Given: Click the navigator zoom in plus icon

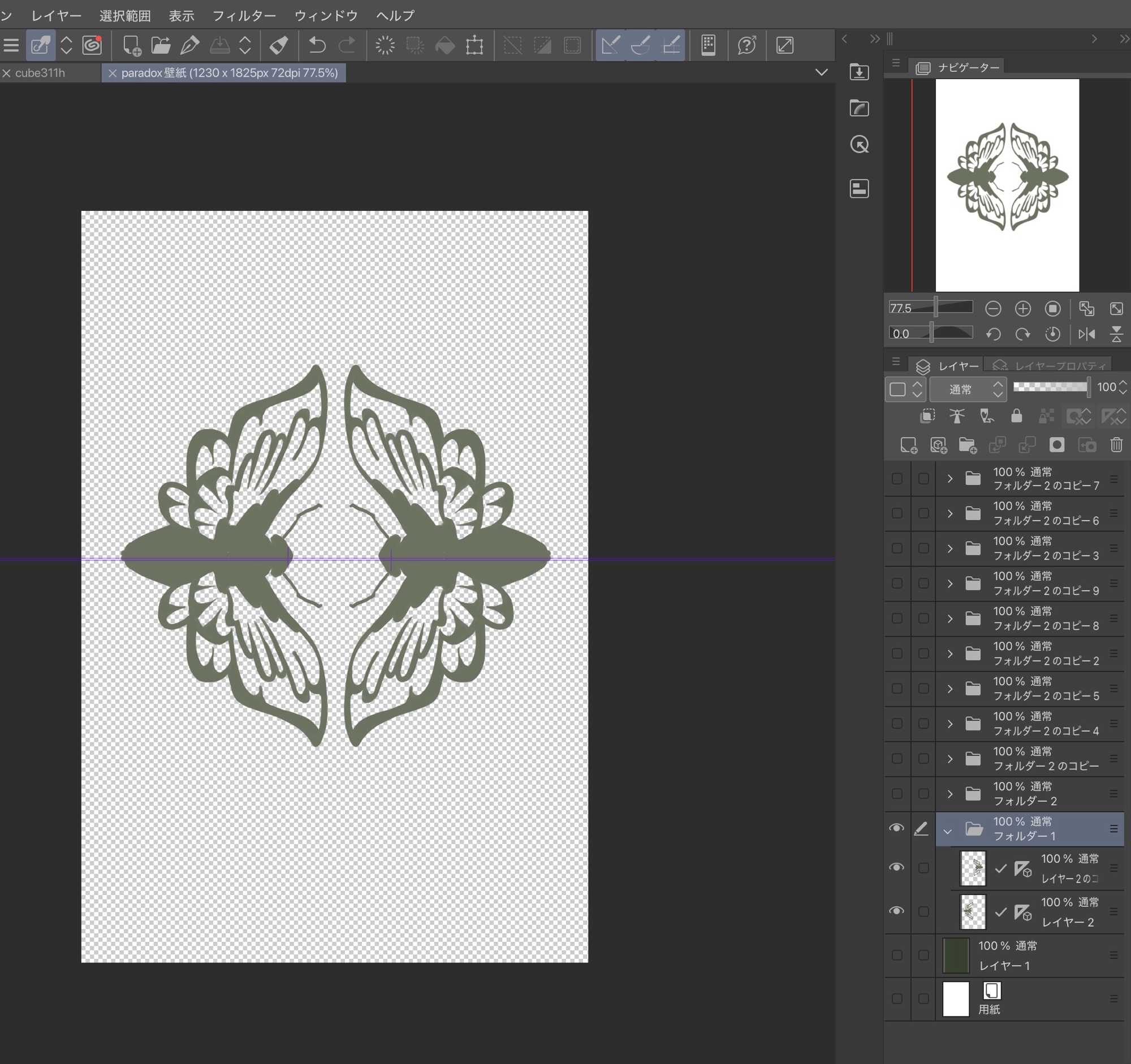Looking at the screenshot, I should click(x=1022, y=308).
